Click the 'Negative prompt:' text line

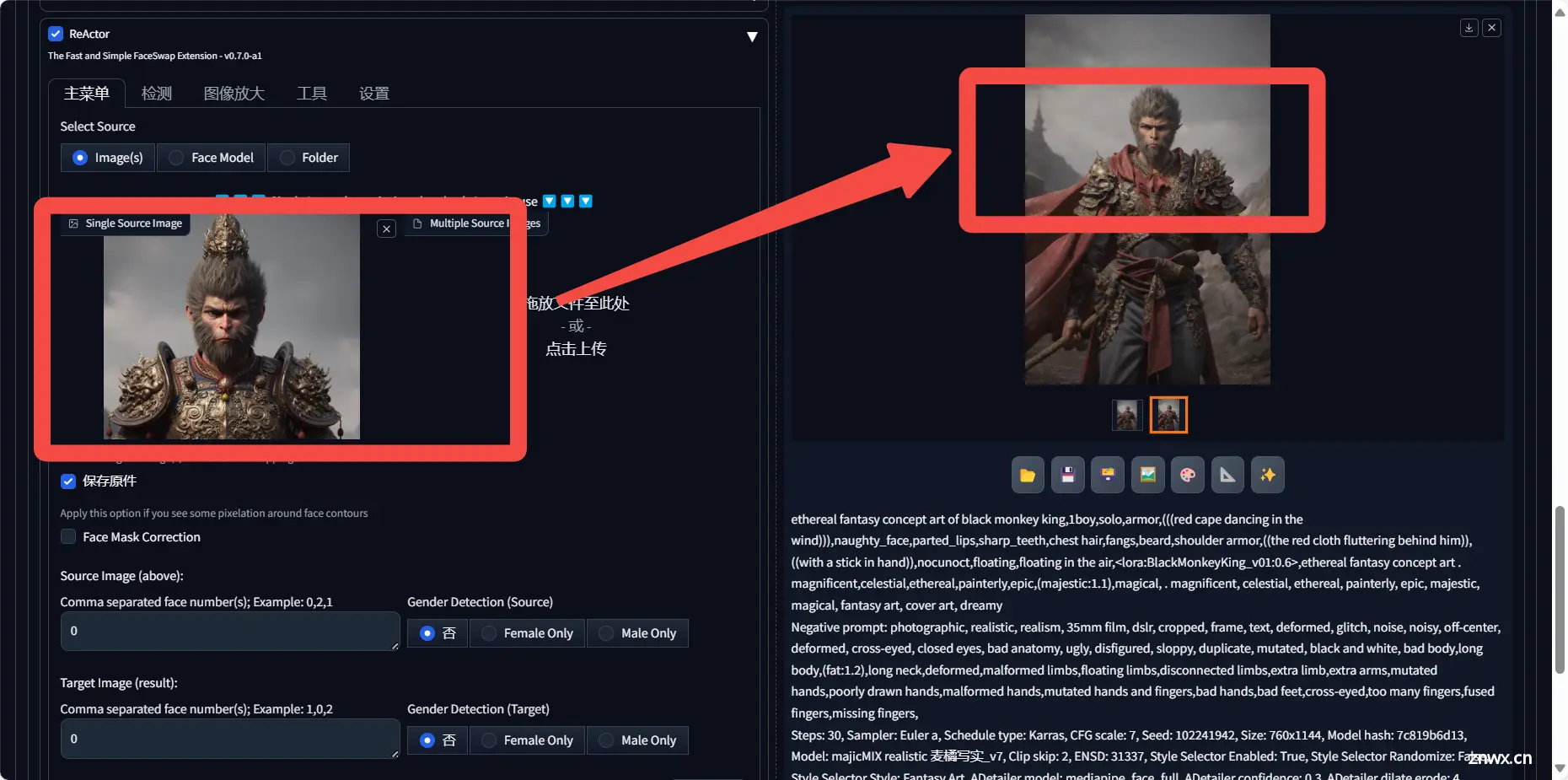pos(1146,627)
